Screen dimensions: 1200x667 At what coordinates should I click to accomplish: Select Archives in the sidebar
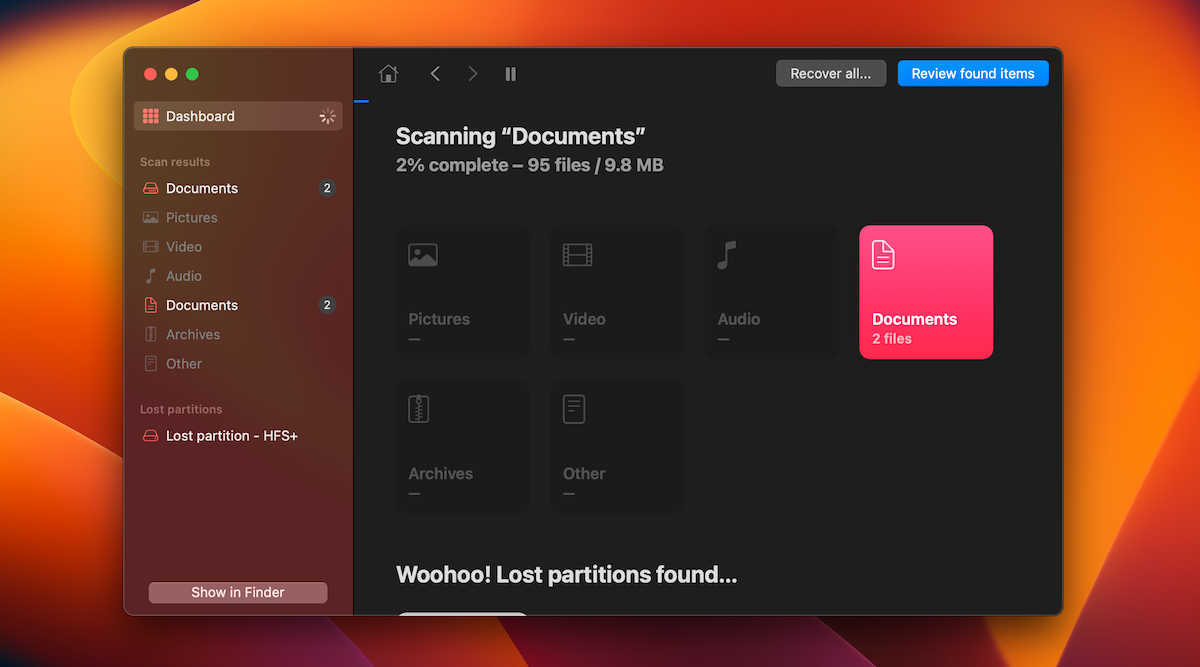tap(193, 334)
